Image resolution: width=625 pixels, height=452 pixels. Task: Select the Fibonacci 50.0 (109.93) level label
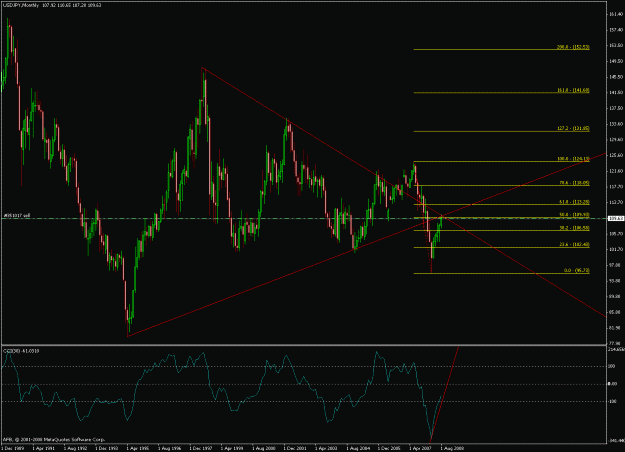pyautogui.click(x=574, y=214)
